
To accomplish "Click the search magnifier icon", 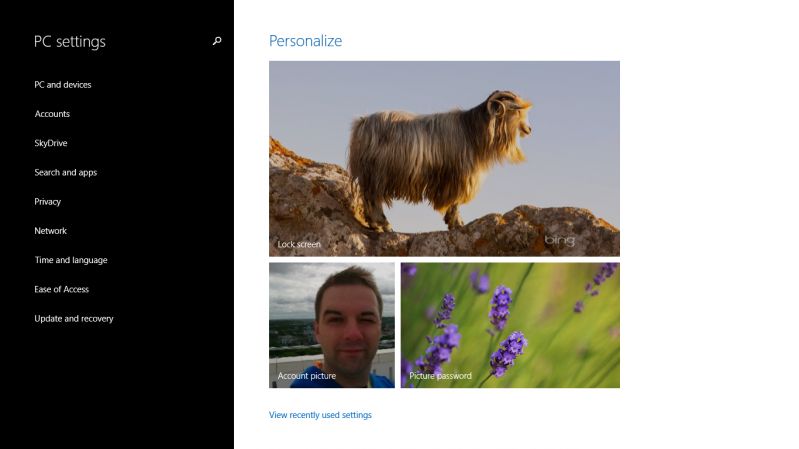I will (217, 41).
